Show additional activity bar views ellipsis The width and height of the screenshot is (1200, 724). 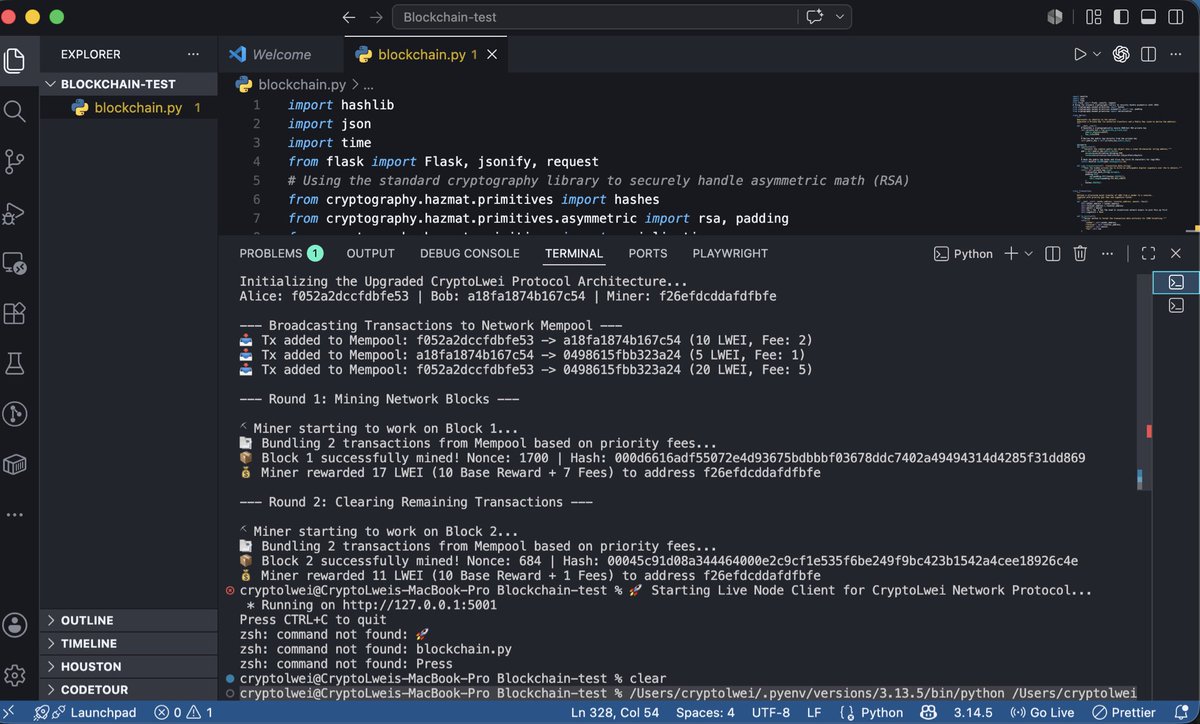(x=15, y=514)
